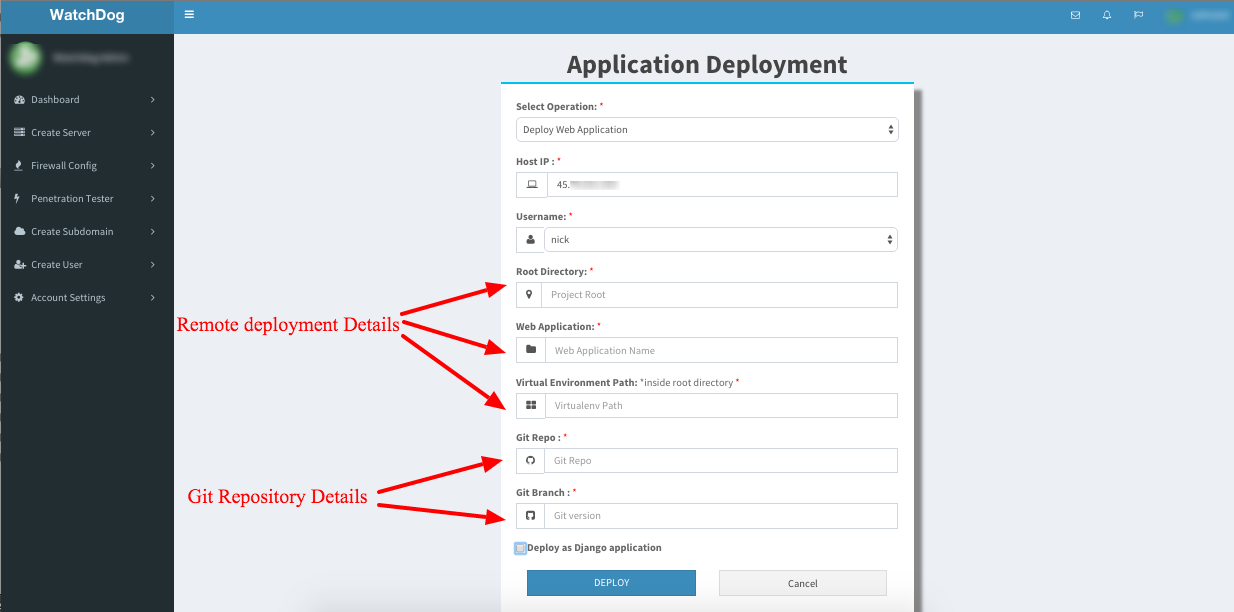Click the WatchDog logo link
1234x612 pixels.
coord(87,16)
